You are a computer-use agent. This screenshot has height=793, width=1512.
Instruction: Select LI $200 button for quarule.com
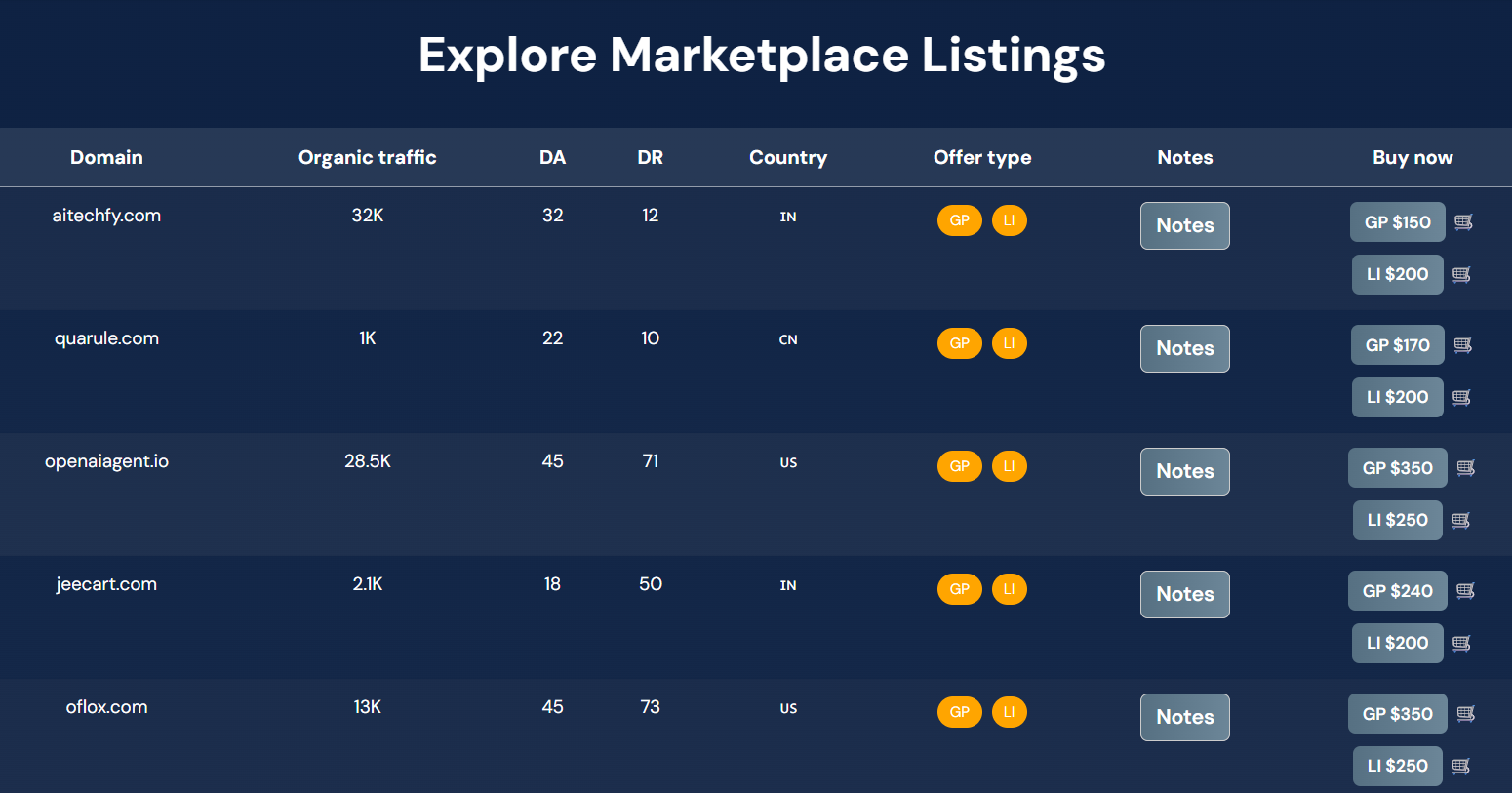tap(1398, 397)
